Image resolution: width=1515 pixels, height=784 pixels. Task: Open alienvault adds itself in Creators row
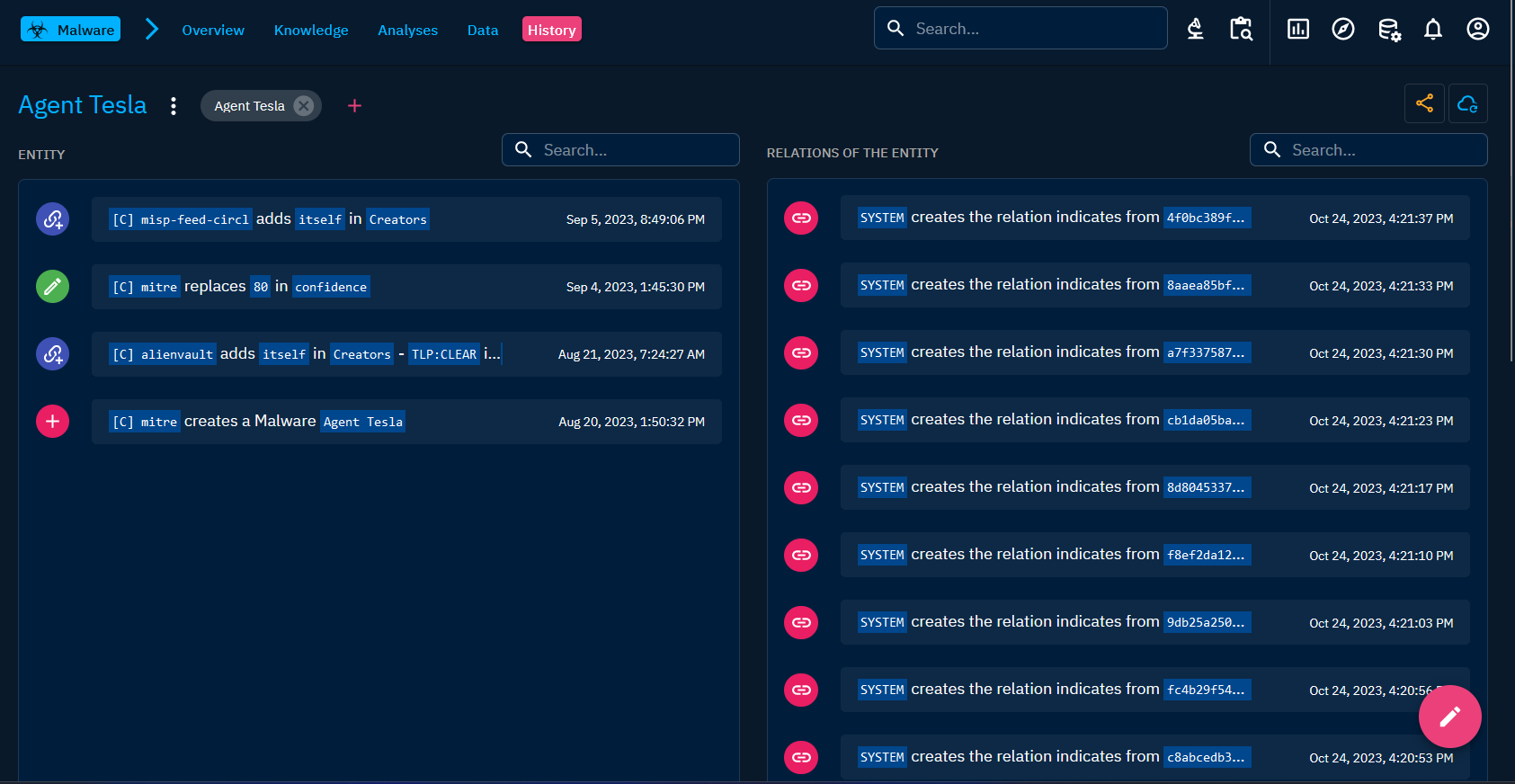tap(406, 354)
